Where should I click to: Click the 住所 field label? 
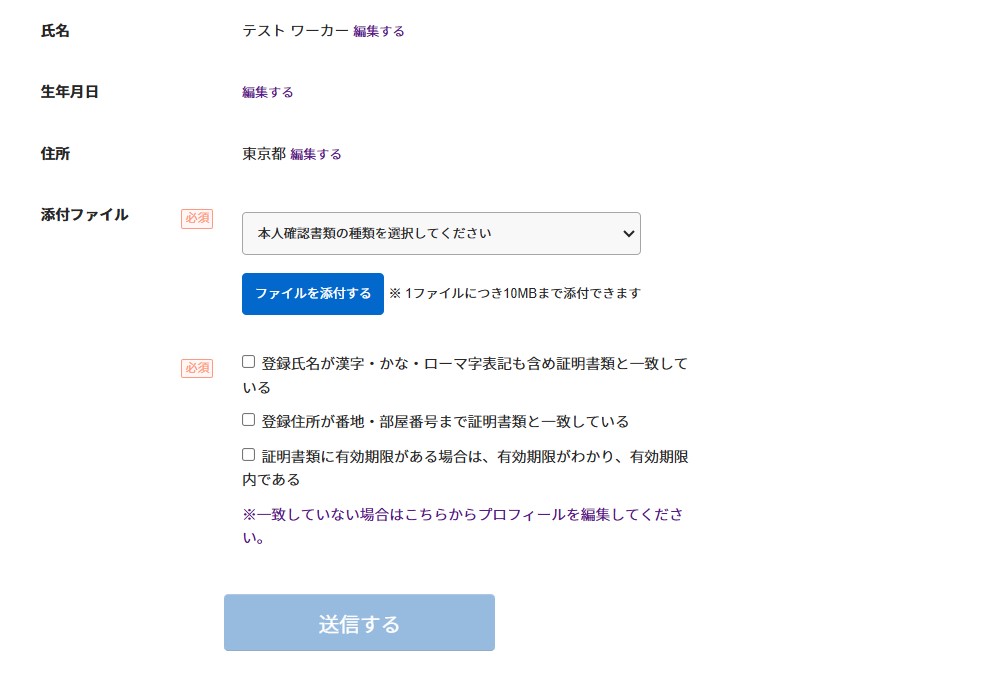pos(55,154)
